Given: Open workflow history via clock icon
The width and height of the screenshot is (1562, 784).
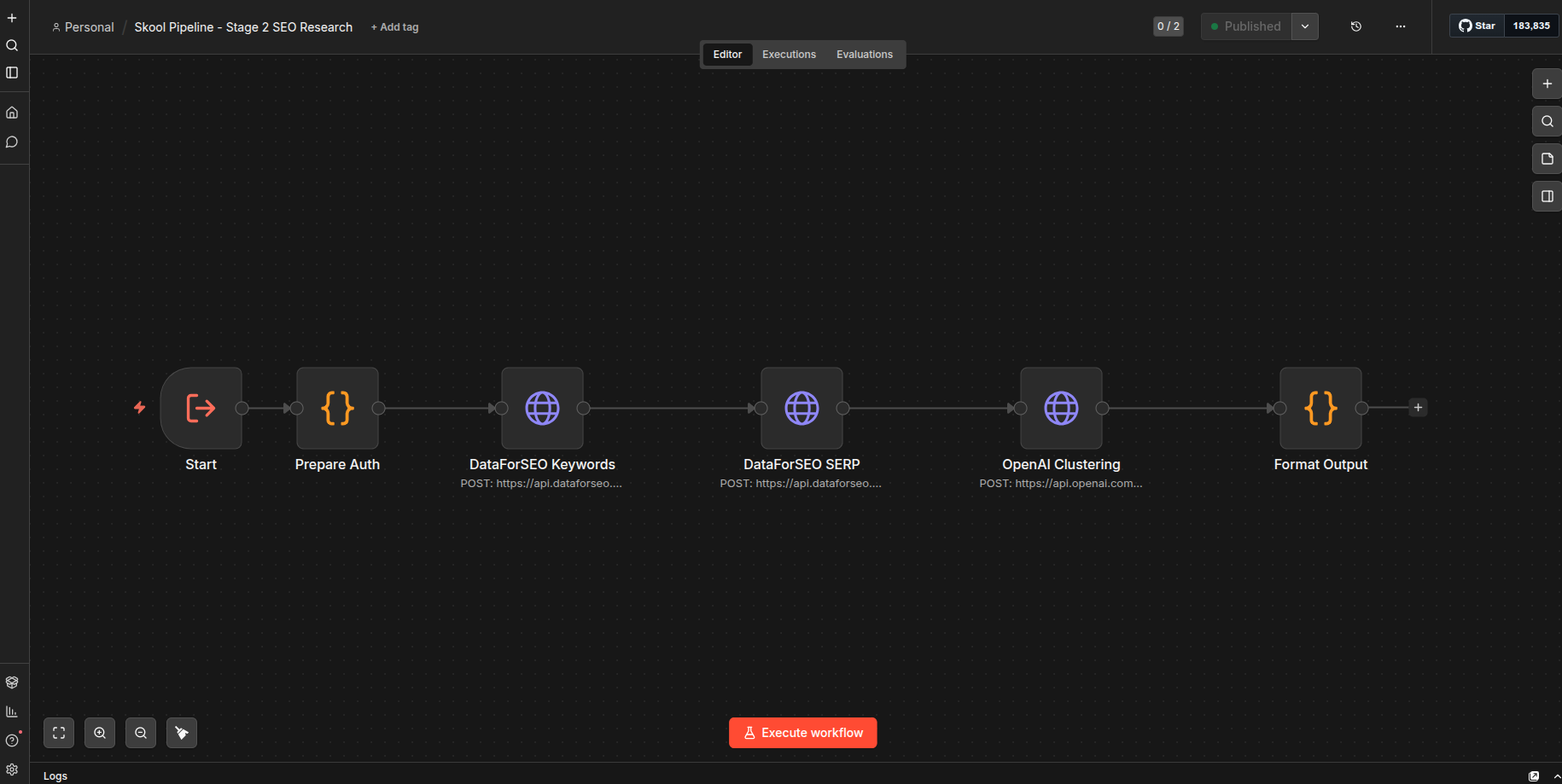Looking at the screenshot, I should point(1356,26).
